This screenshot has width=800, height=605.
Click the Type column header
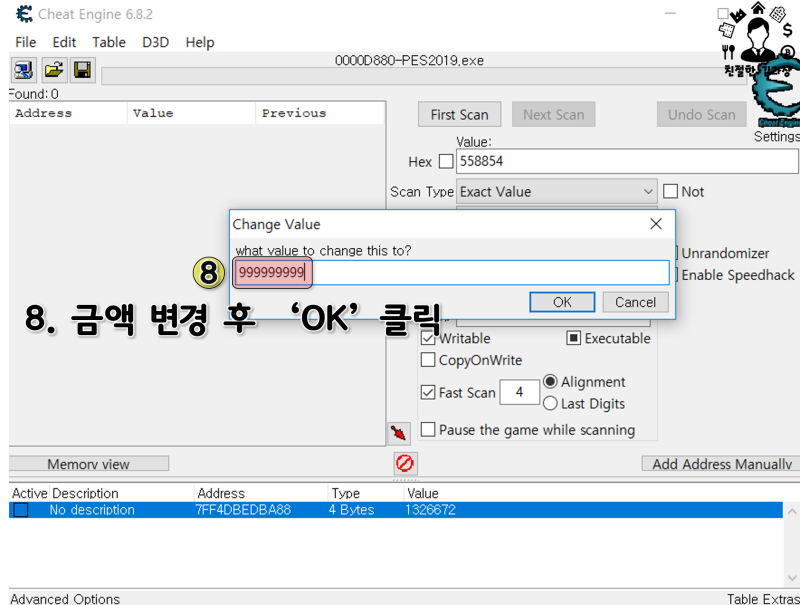[x=365, y=493]
